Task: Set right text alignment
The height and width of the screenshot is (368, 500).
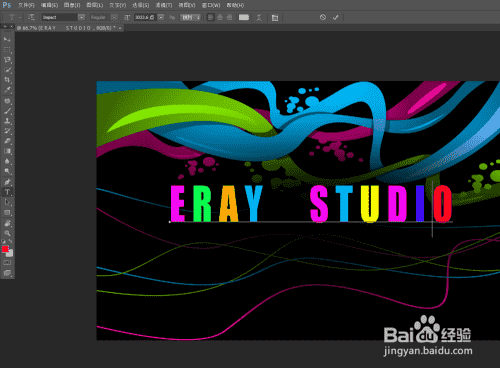Action: (229, 17)
